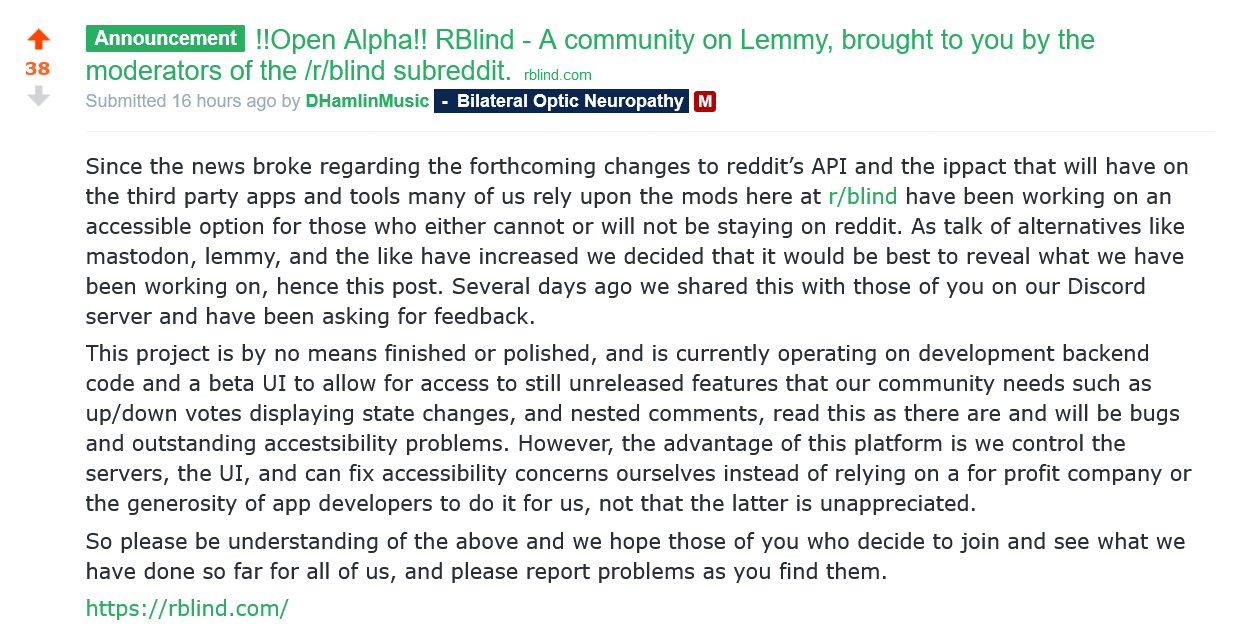The image size is (1238, 634).
Task: Click the paragraph starting 'This project is by no means'
Action: 639,428
